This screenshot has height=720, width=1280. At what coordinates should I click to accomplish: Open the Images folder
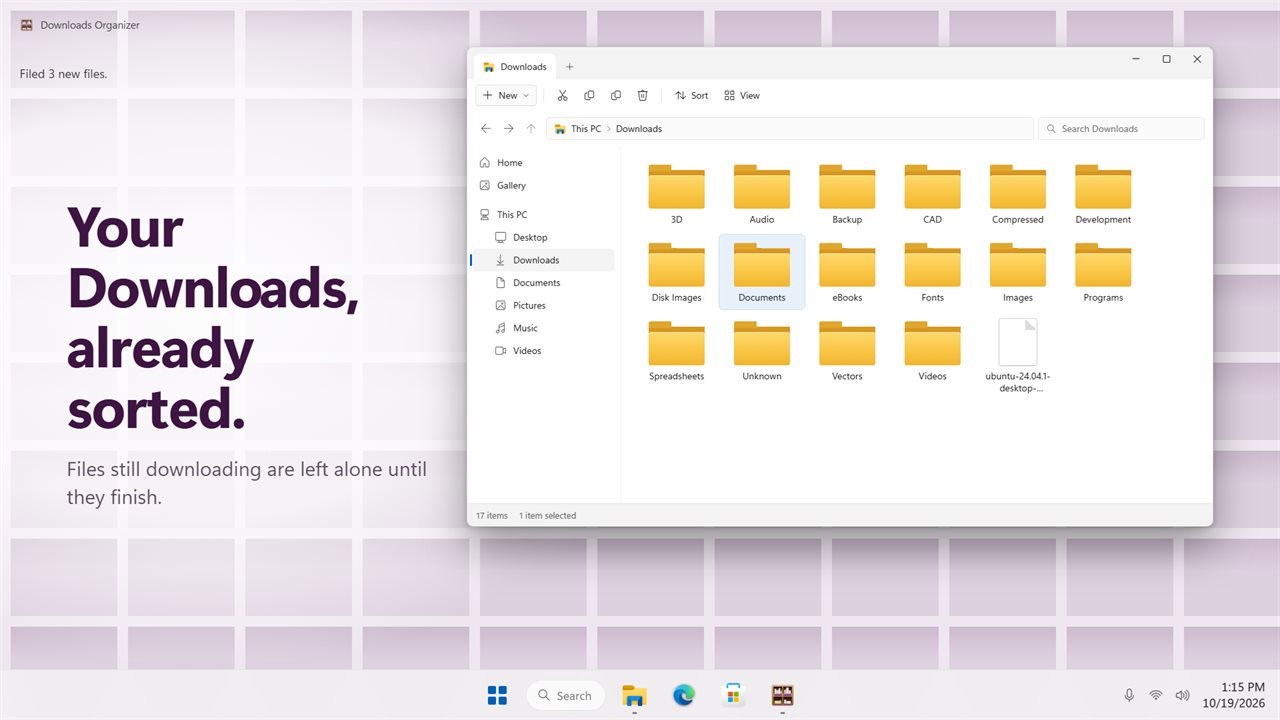pyautogui.click(x=1018, y=273)
